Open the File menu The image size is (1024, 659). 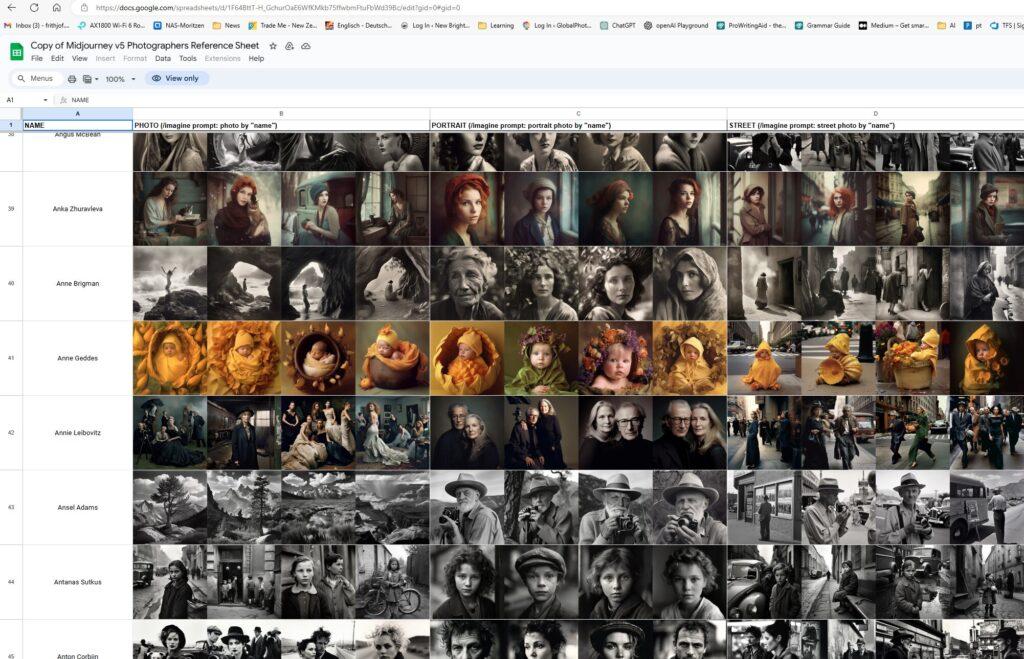37,59
